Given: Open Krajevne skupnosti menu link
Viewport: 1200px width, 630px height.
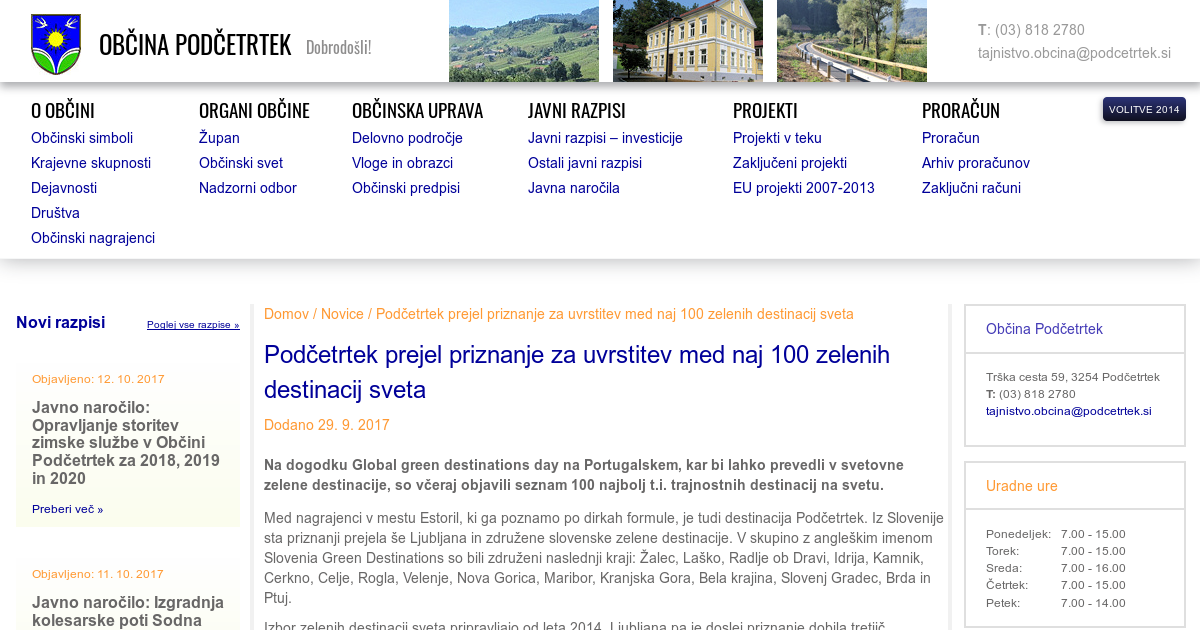Looking at the screenshot, I should 91,163.
